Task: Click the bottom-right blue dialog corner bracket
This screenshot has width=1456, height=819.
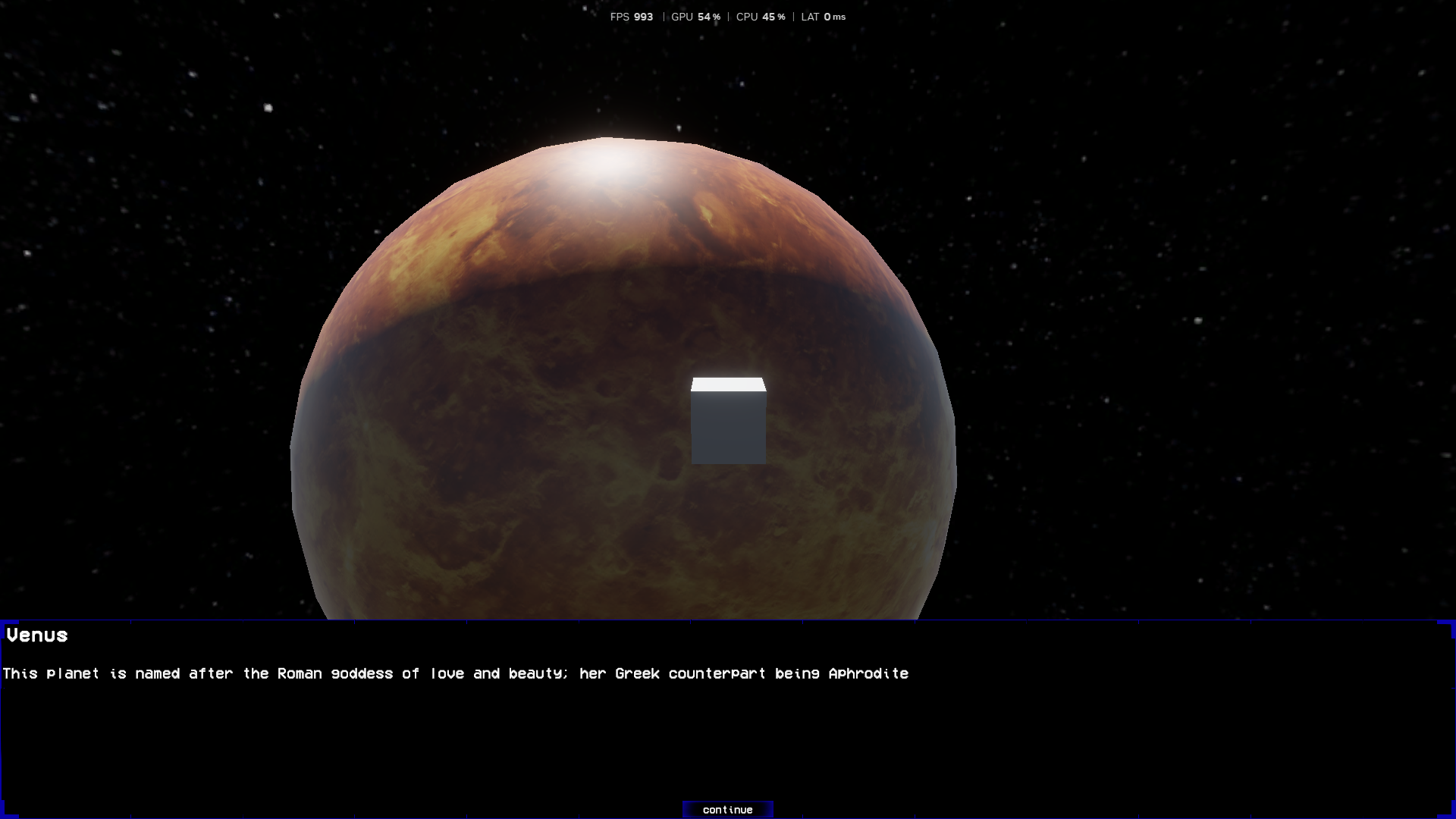Action: [1447, 810]
